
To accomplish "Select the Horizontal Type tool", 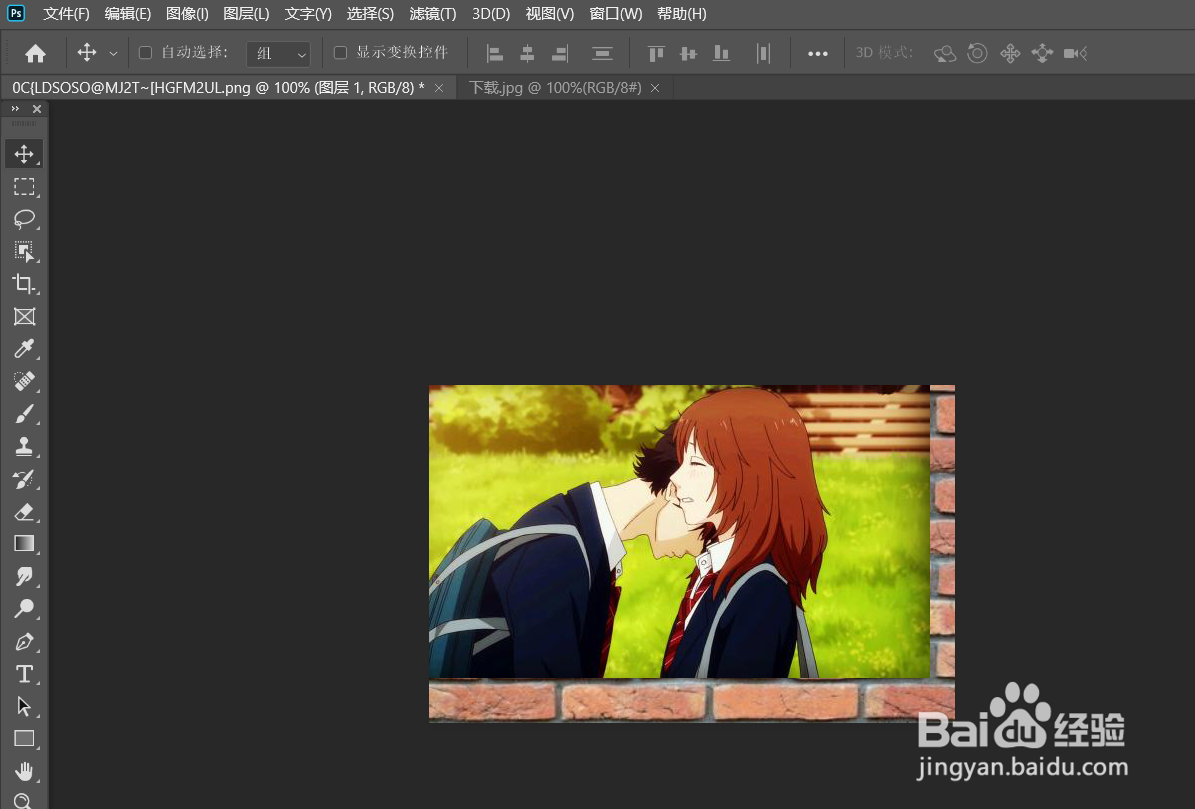I will [24, 674].
